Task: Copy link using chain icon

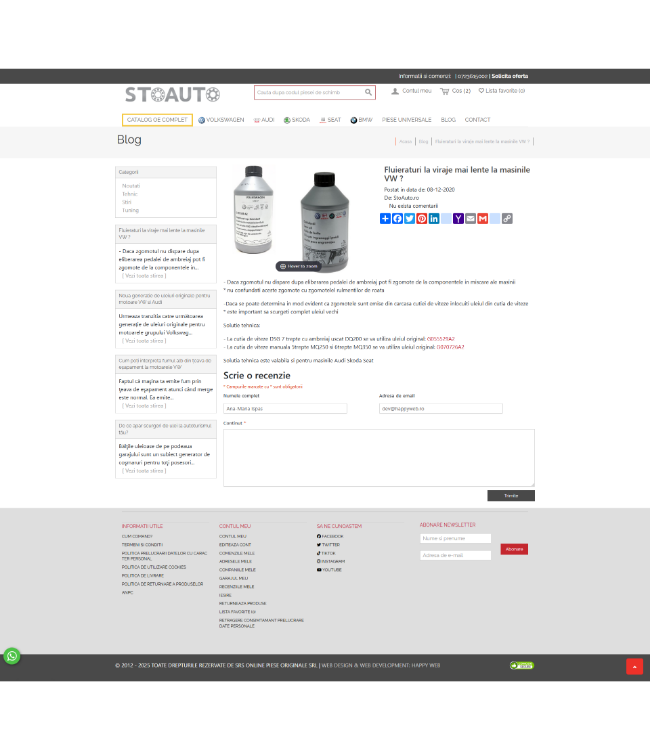Action: [507, 219]
